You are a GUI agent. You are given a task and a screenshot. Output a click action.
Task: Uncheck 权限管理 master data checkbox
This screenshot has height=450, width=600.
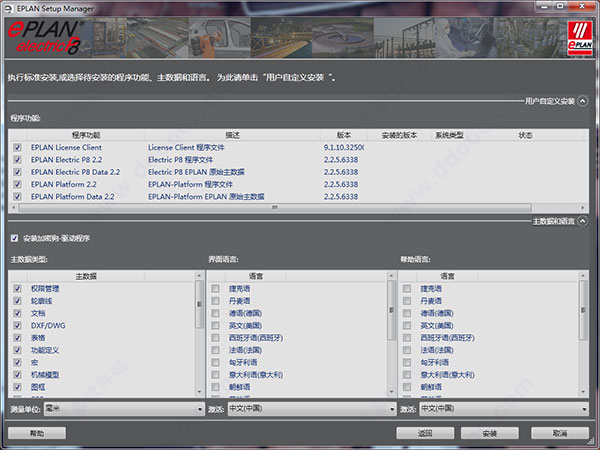tap(17, 289)
